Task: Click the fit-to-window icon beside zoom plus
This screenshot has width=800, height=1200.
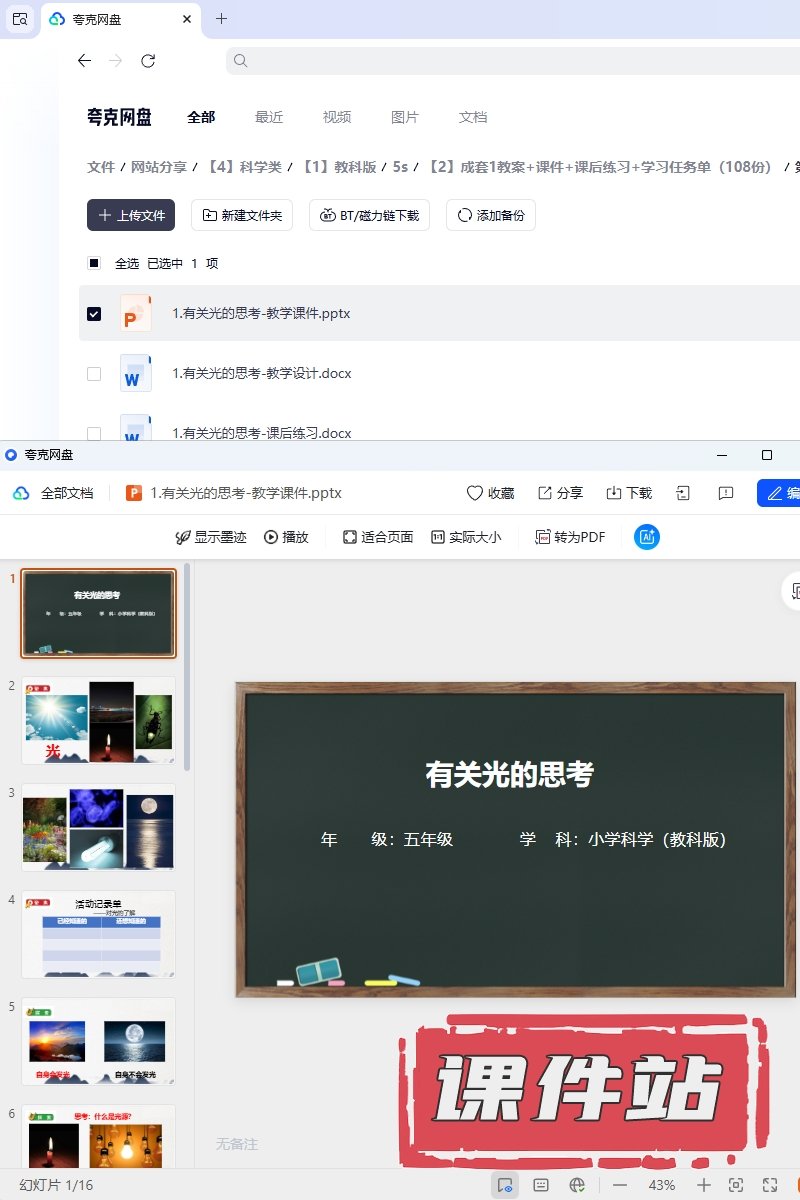Action: 736,1185
